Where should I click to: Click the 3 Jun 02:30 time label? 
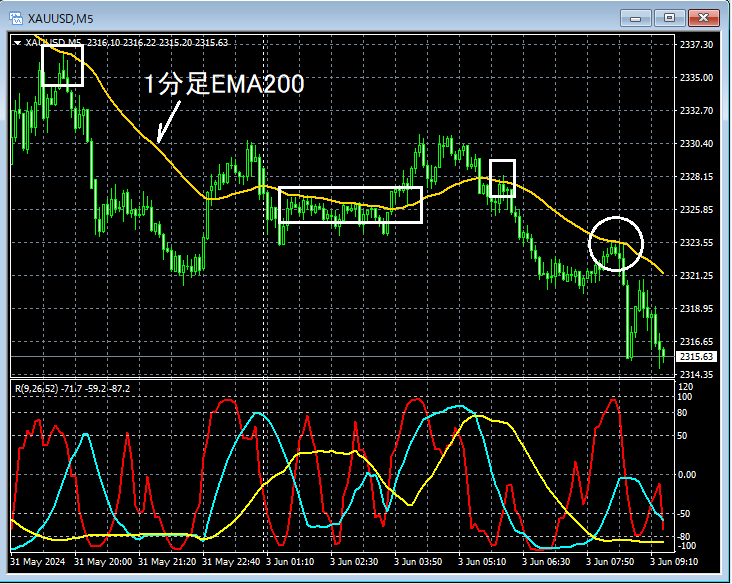click(x=354, y=562)
